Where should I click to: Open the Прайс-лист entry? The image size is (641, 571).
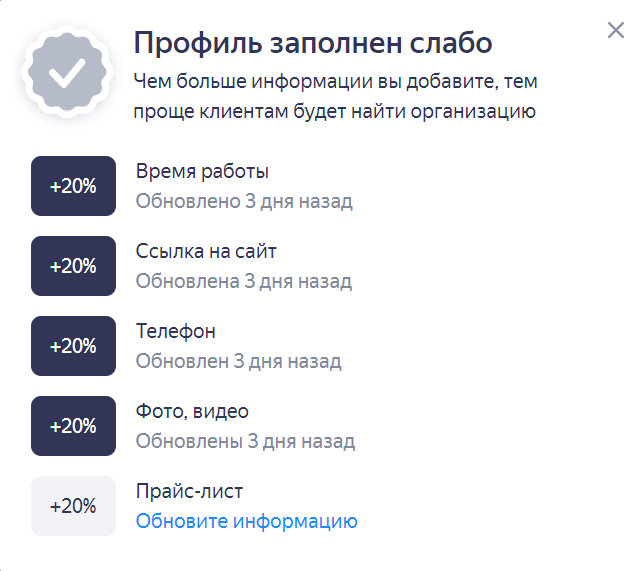(190, 491)
